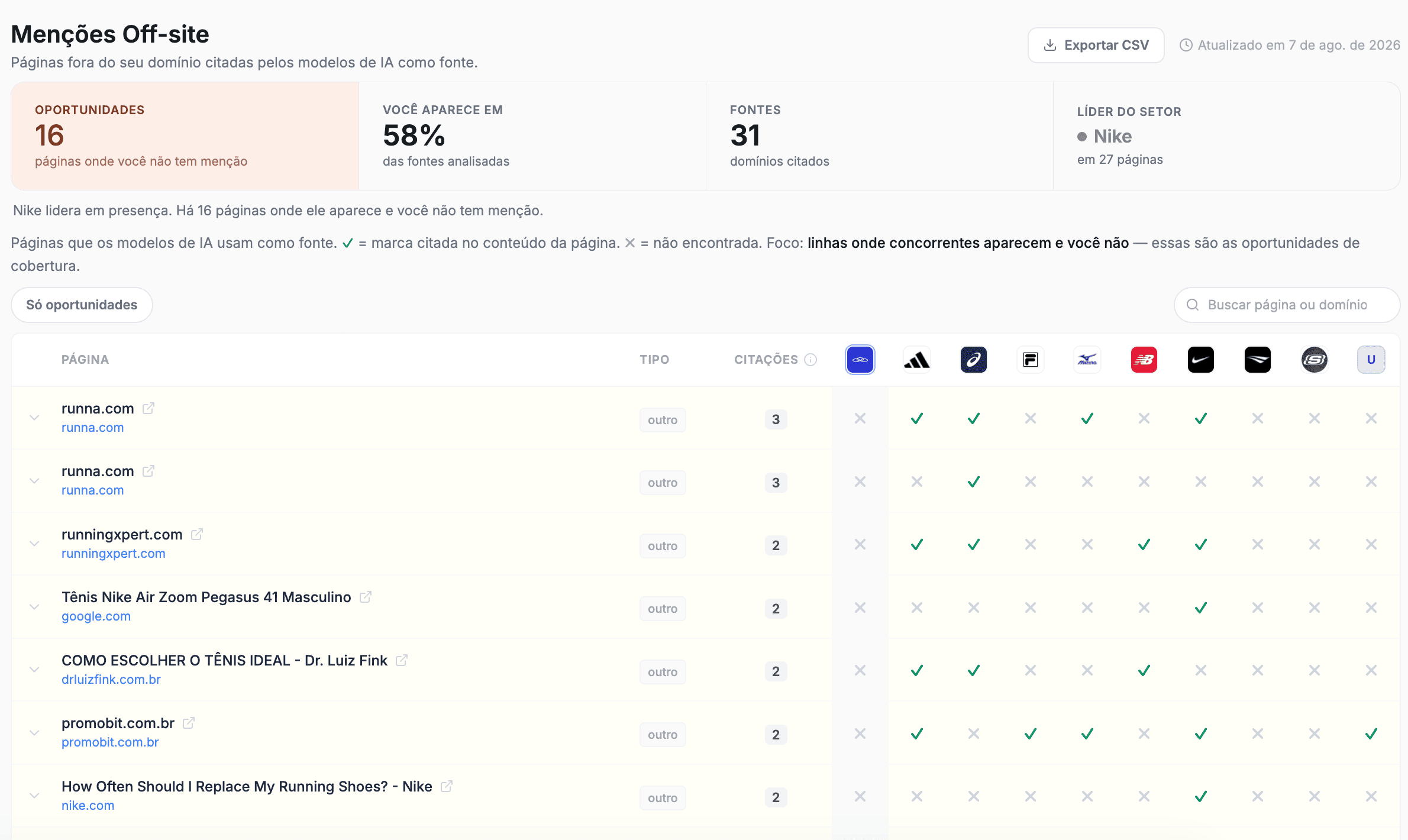This screenshot has width=1408, height=840.
Task: Expand the runningxpert.com row
Action: (34, 544)
